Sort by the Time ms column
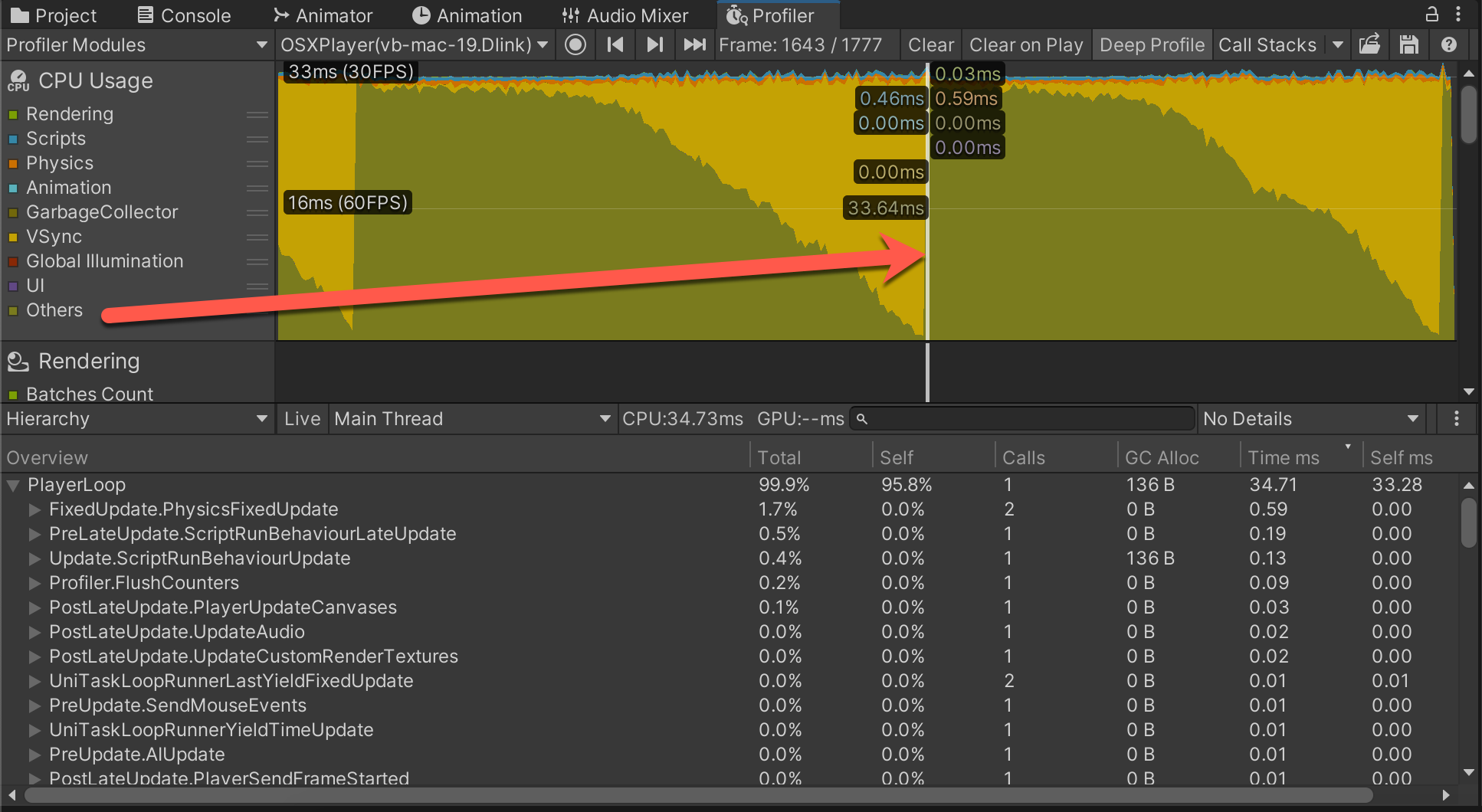Viewport: 1482px width, 812px height. (x=1300, y=457)
